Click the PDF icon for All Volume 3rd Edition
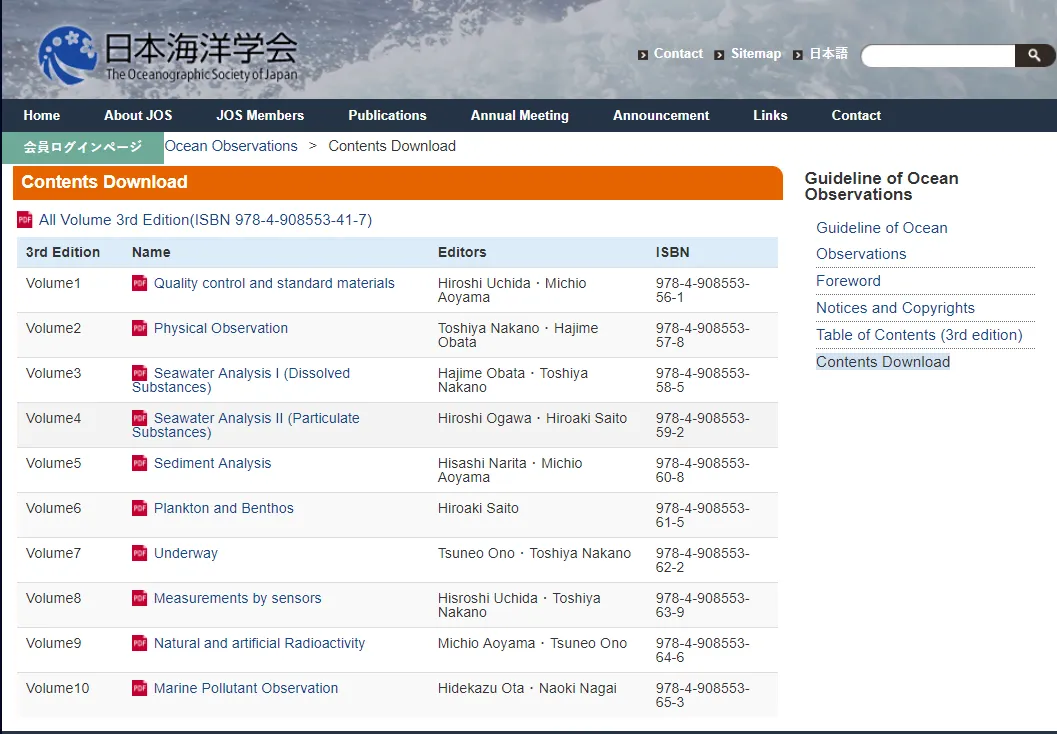 [24, 220]
